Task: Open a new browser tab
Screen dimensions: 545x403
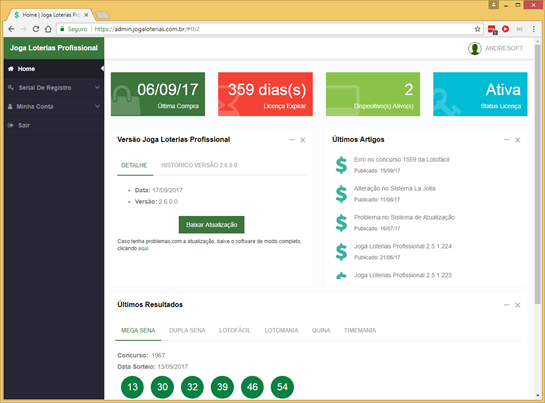Action: [103, 15]
